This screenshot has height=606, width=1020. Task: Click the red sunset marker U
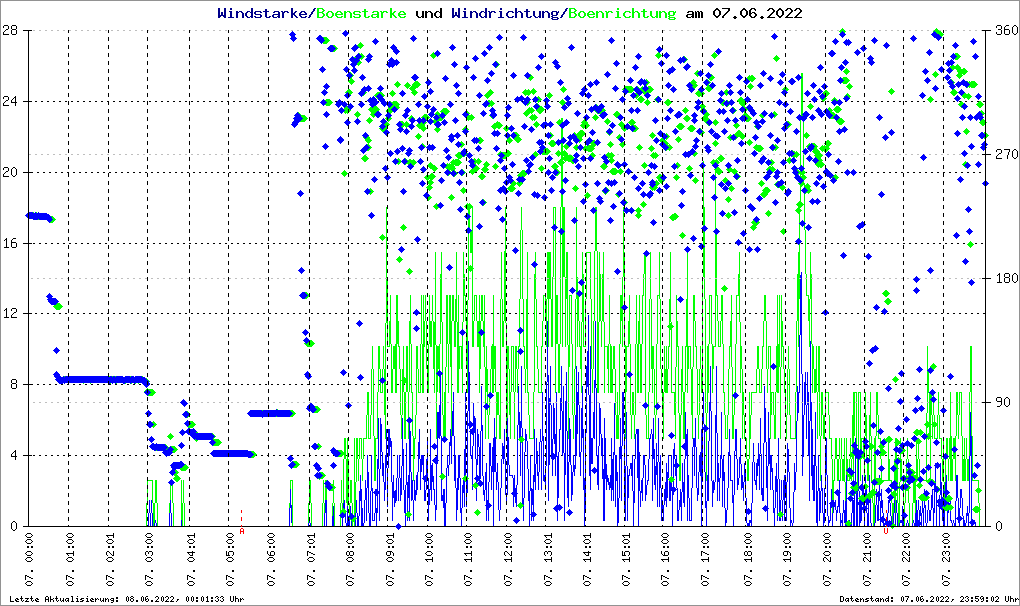pos(885,532)
